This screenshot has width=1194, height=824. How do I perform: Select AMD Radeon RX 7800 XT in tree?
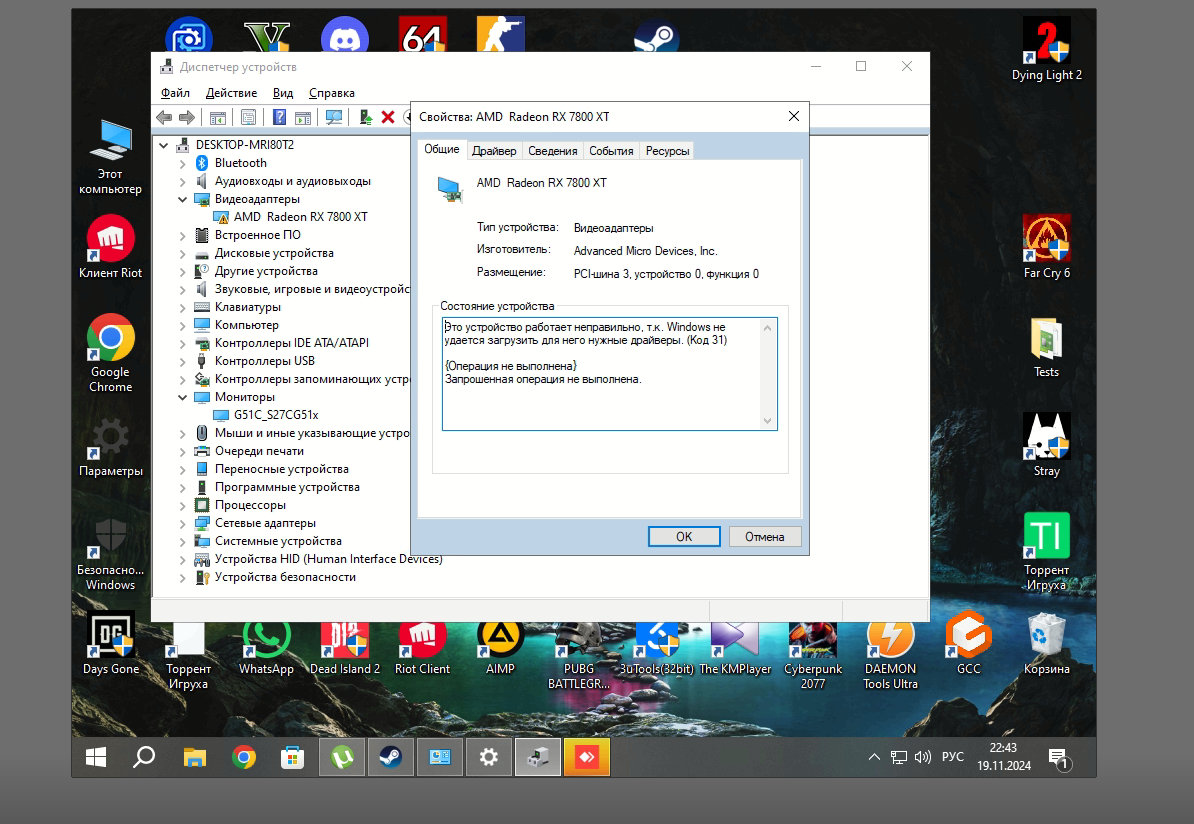point(300,217)
